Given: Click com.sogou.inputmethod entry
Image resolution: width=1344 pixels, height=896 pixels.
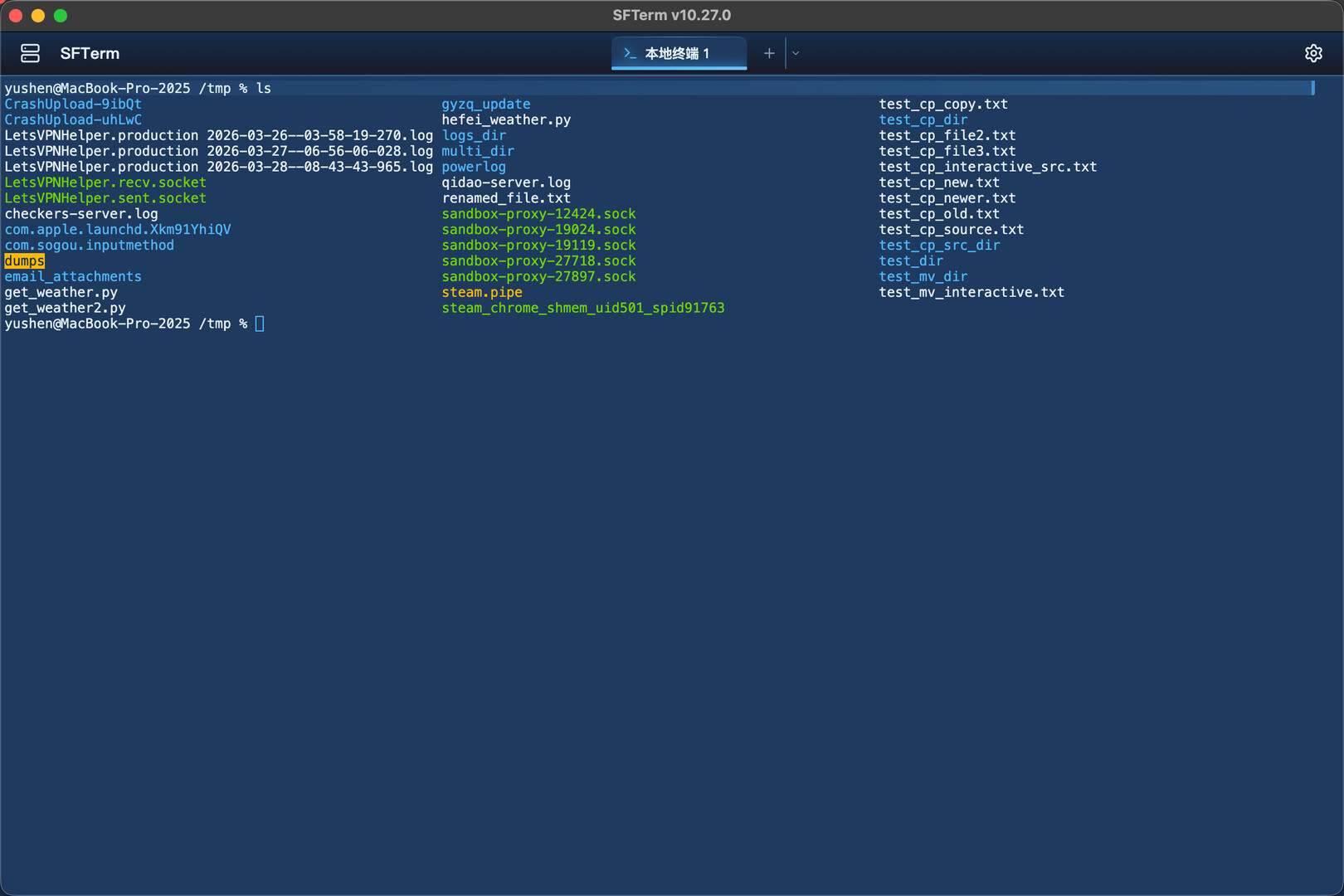Looking at the screenshot, I should pyautogui.click(x=90, y=246).
